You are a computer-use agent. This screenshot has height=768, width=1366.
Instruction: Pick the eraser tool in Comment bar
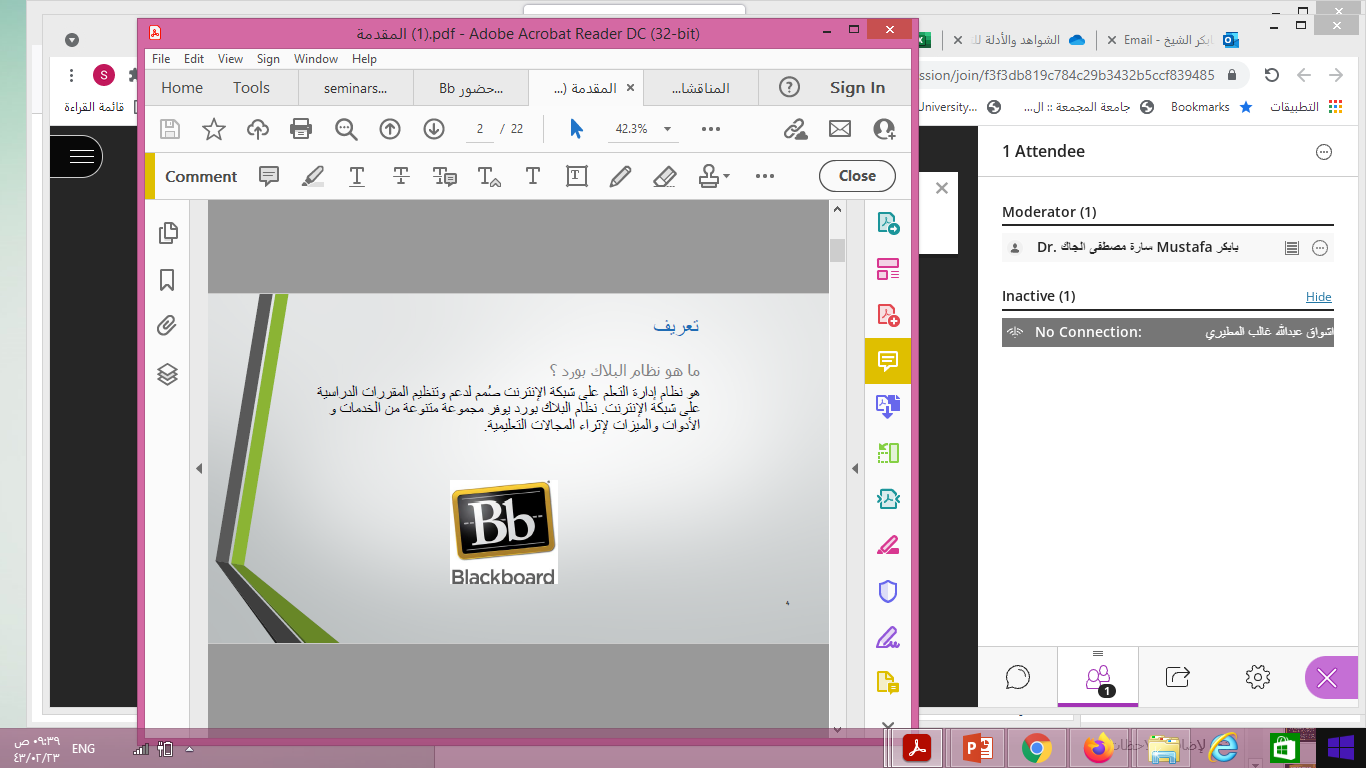click(x=665, y=176)
